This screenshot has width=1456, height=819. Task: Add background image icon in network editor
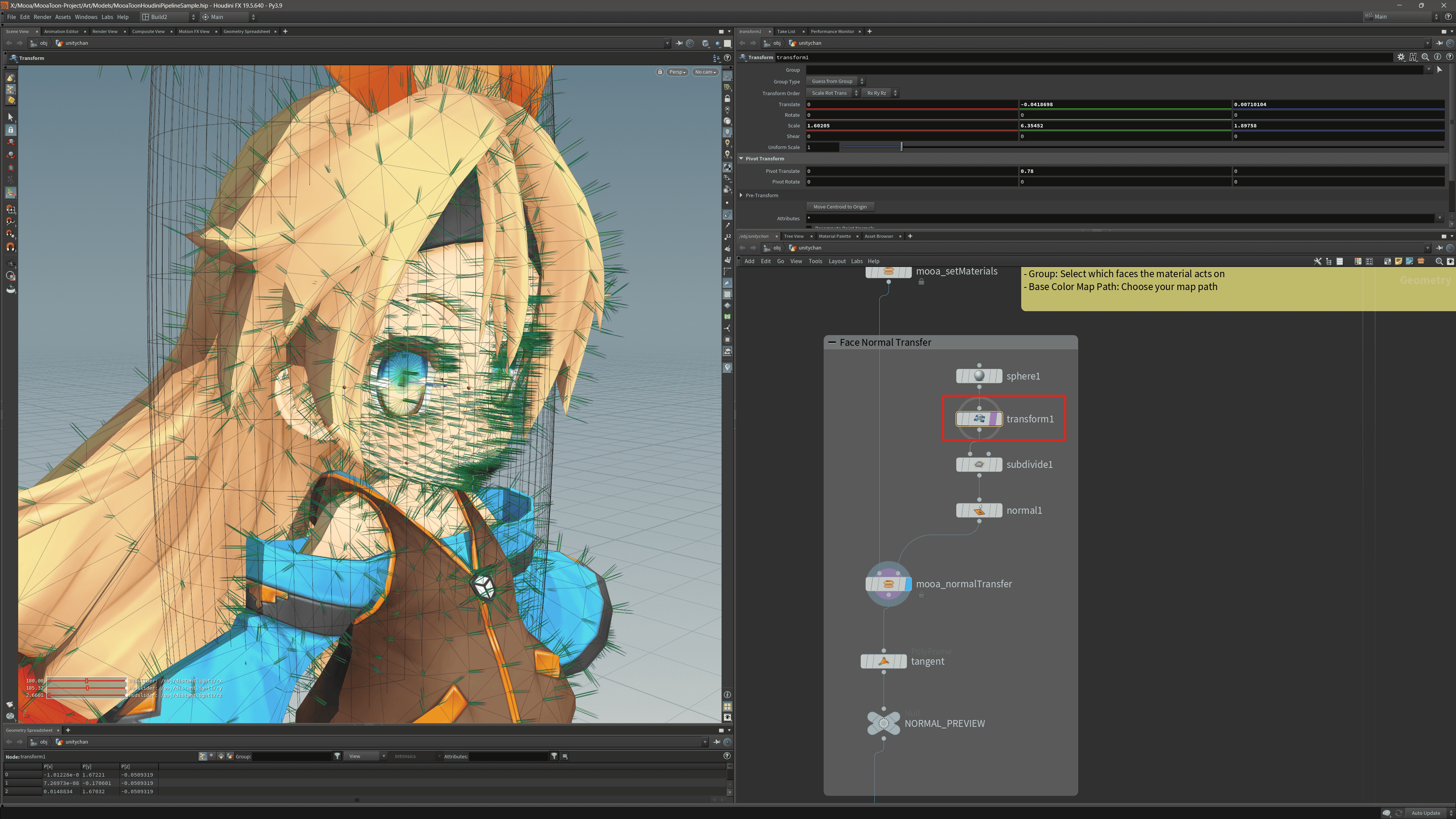(1409, 261)
